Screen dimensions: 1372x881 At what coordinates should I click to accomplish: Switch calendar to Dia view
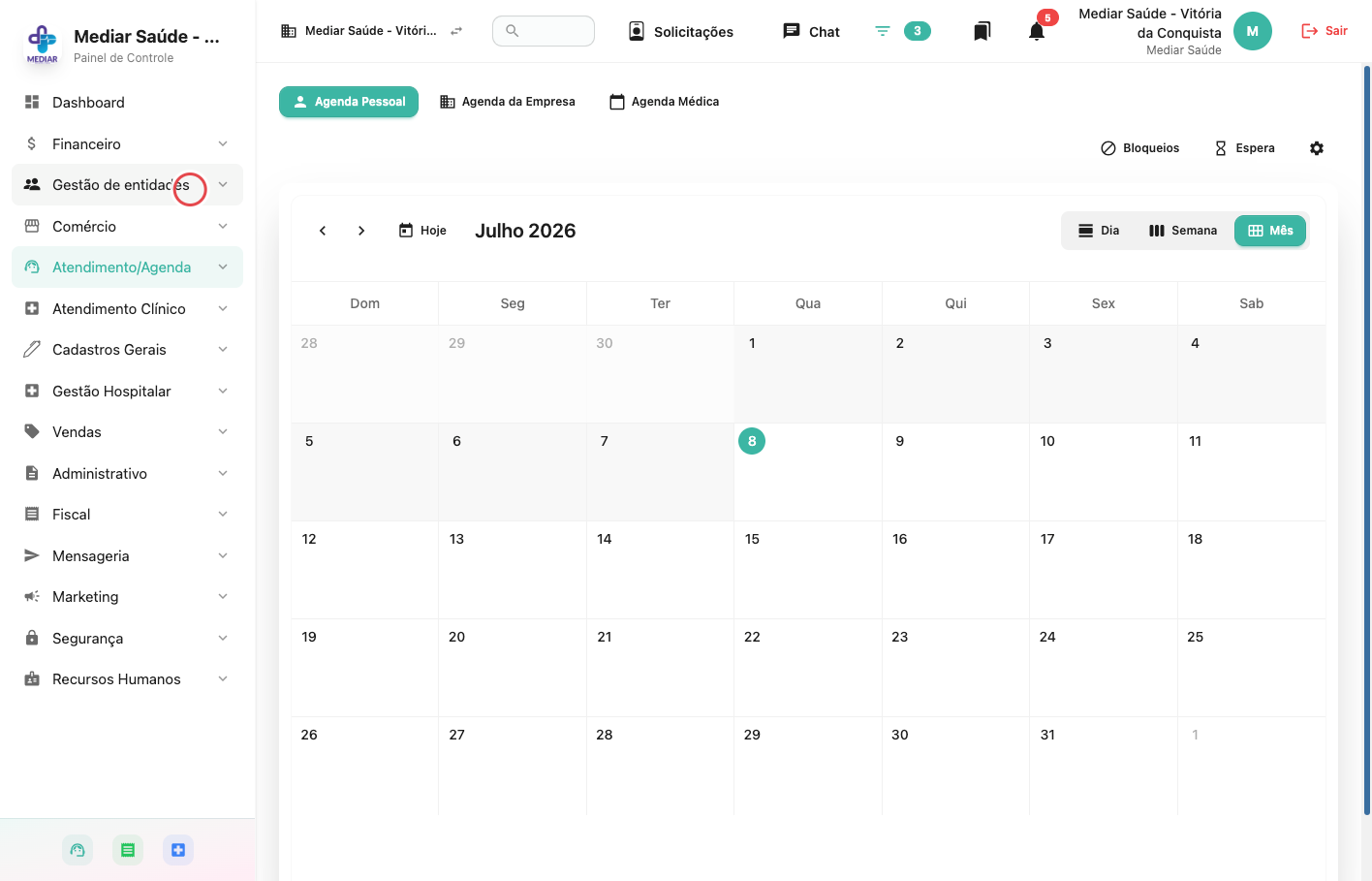[x=1099, y=231]
